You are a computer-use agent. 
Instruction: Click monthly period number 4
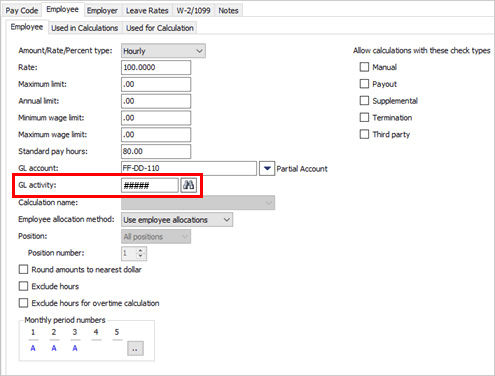coord(96,332)
